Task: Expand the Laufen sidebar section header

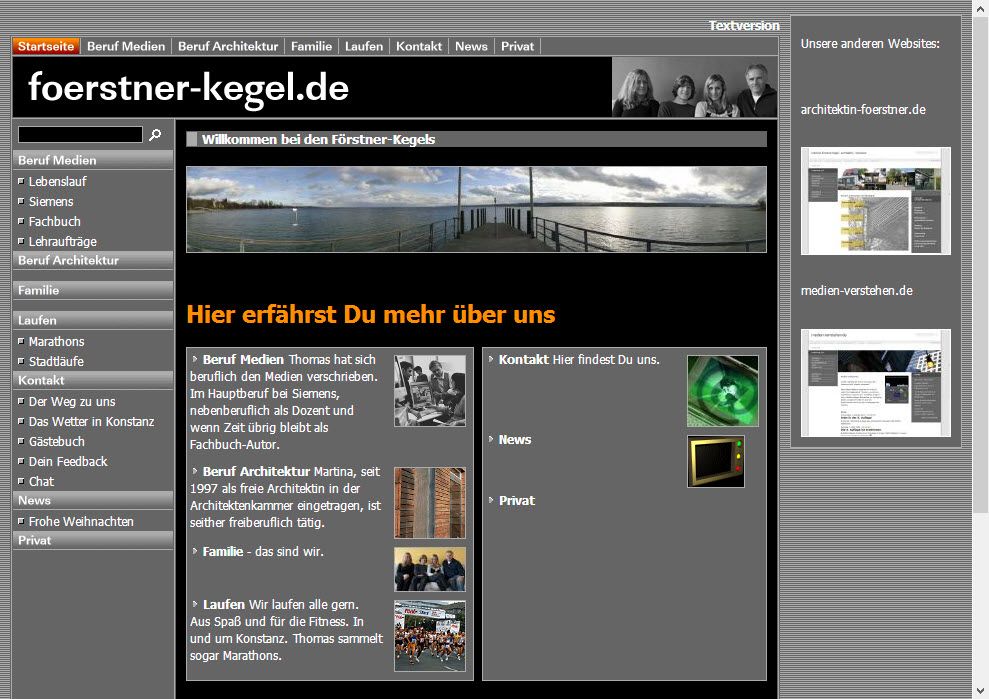Action: tap(37, 320)
